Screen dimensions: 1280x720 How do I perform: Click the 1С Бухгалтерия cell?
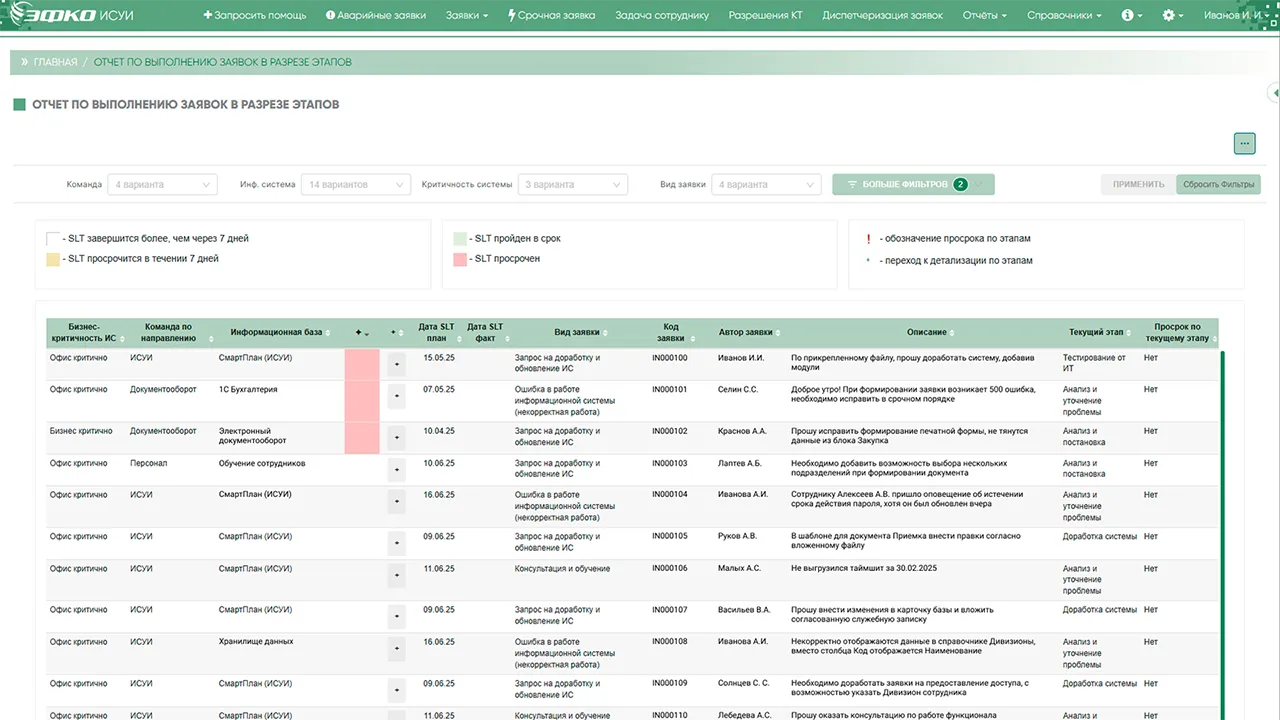coord(248,389)
